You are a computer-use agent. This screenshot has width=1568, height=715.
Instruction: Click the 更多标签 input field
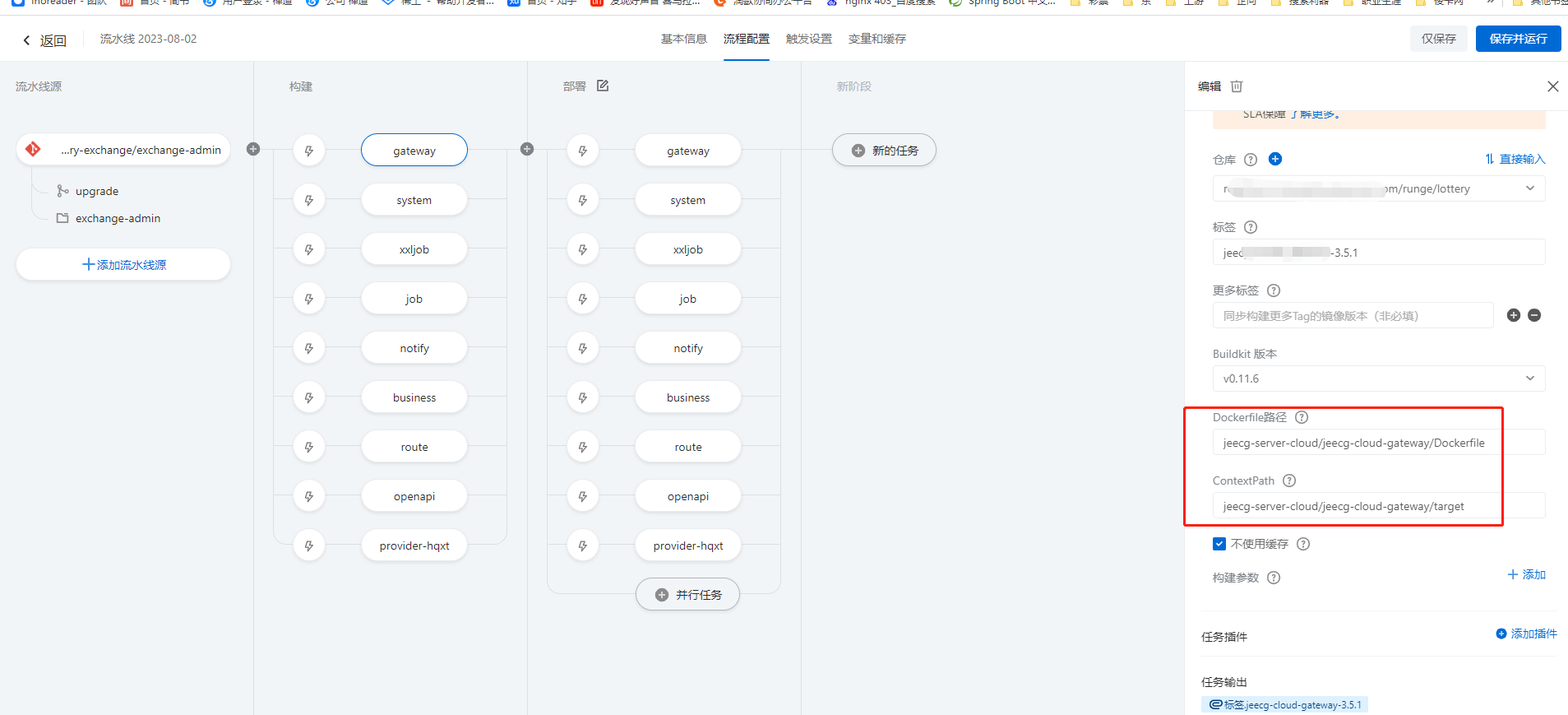(1353, 315)
